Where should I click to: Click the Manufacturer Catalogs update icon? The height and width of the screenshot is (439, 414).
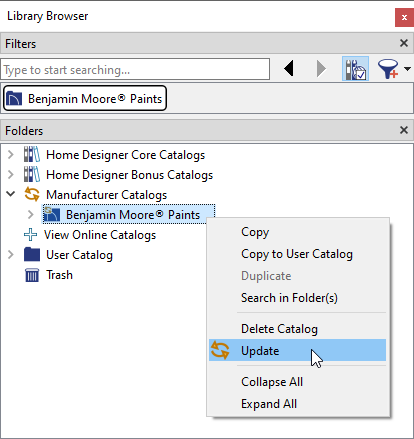(32, 194)
